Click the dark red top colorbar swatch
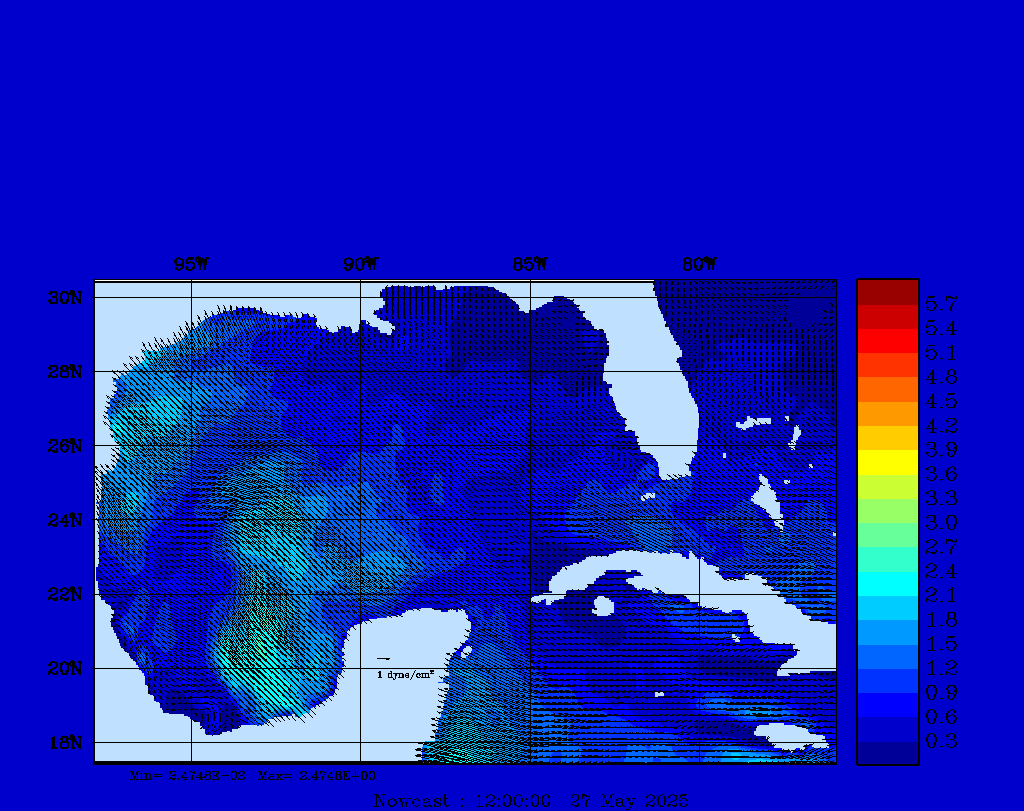 (x=887, y=292)
